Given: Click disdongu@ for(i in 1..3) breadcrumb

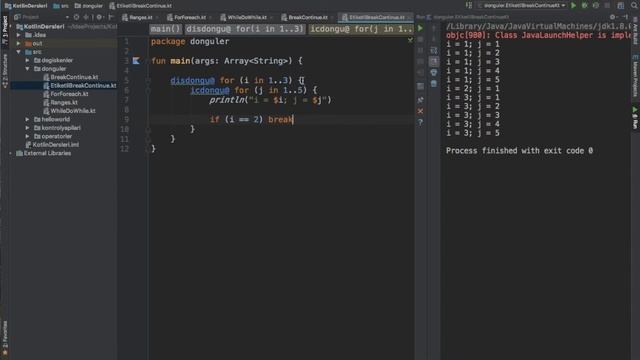Looking at the screenshot, I should point(245,29).
